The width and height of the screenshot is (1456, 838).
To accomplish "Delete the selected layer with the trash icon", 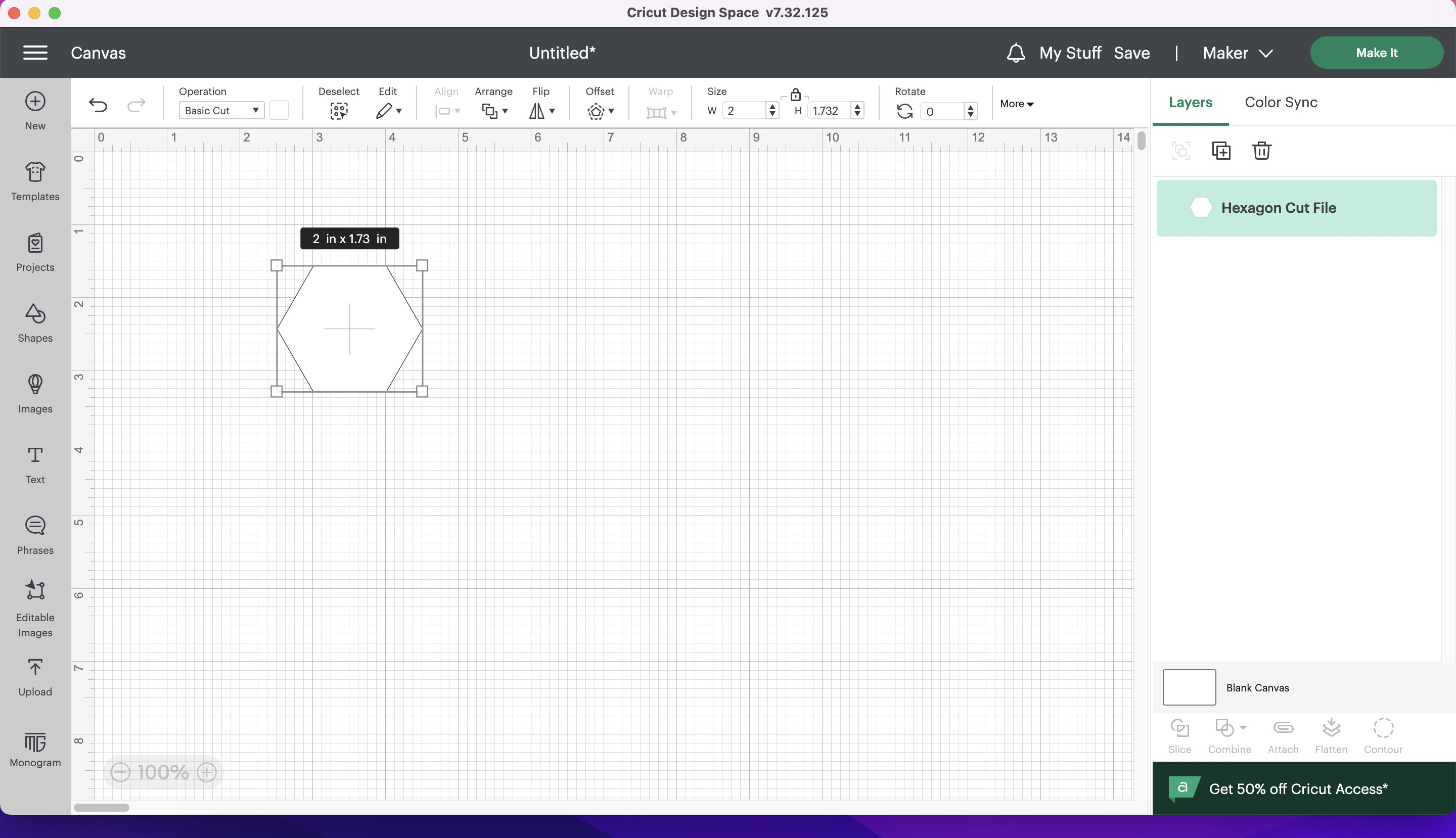I will (1261, 150).
